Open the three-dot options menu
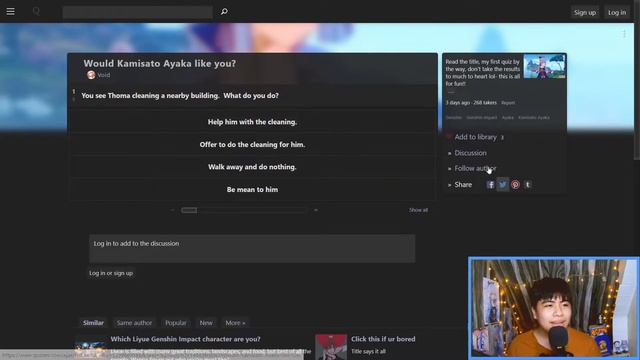 tap(624, 34)
